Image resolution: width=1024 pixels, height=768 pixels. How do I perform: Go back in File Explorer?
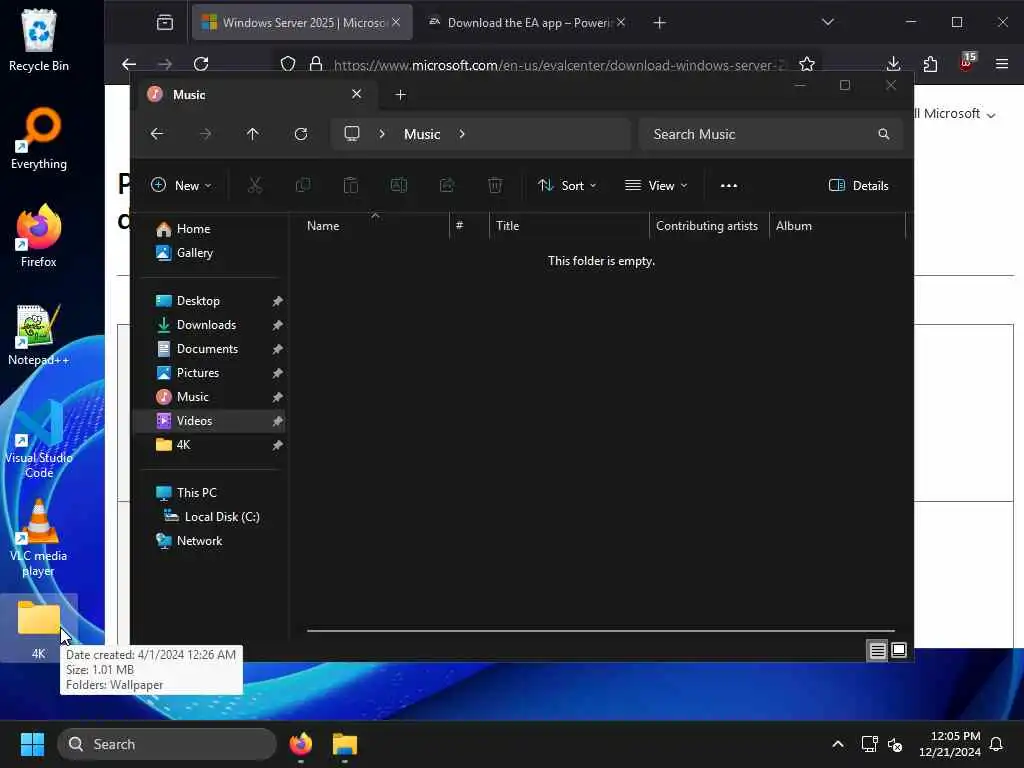pos(157,134)
